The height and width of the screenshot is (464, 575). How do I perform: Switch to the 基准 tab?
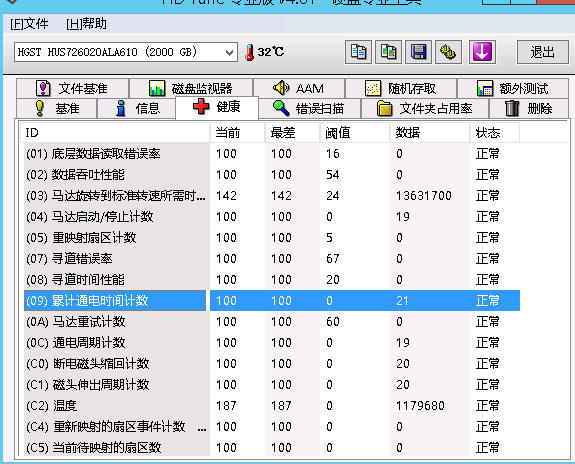tap(56, 109)
